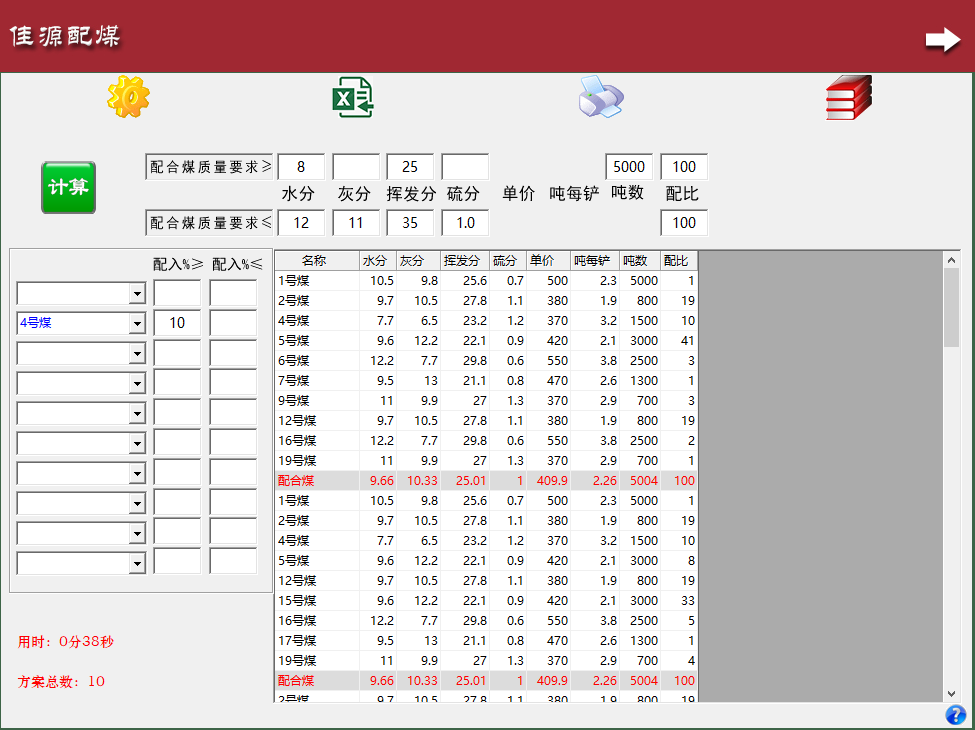Open settings with the yellow gear icon
The image size is (975, 730).
128,97
